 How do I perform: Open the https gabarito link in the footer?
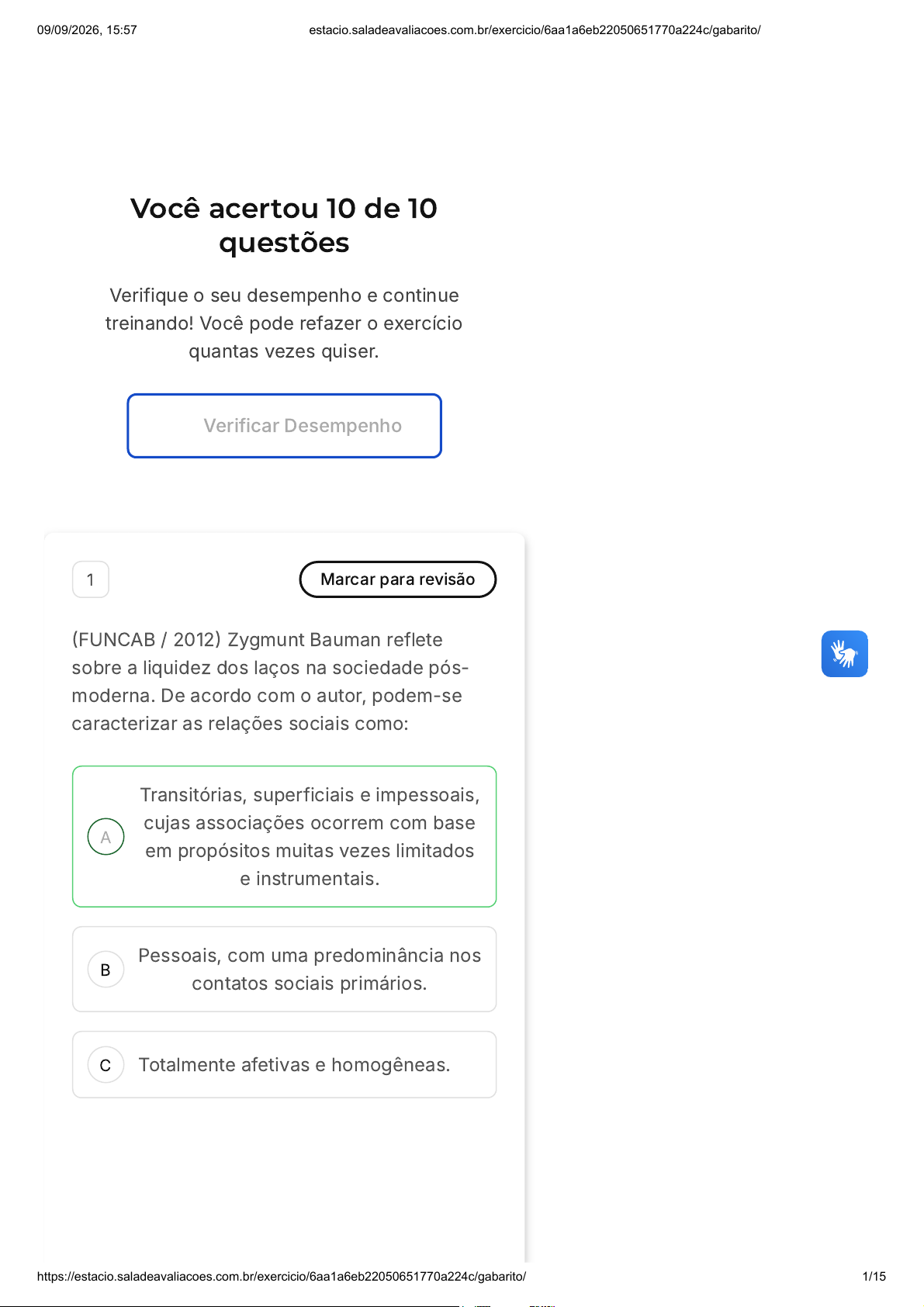[x=282, y=1276]
